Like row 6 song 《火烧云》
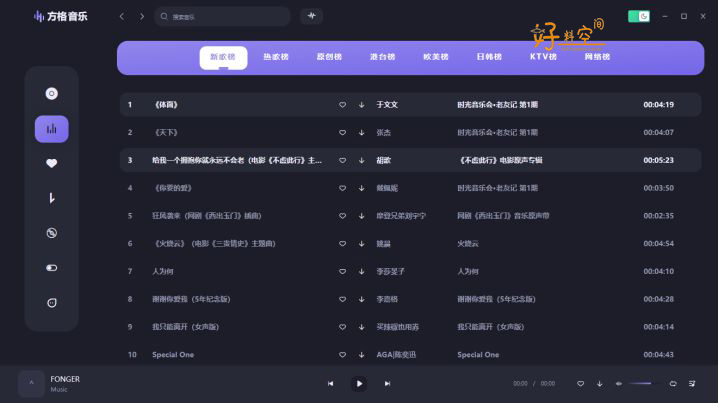Screen dimensions: 718x403 click(x=343, y=244)
